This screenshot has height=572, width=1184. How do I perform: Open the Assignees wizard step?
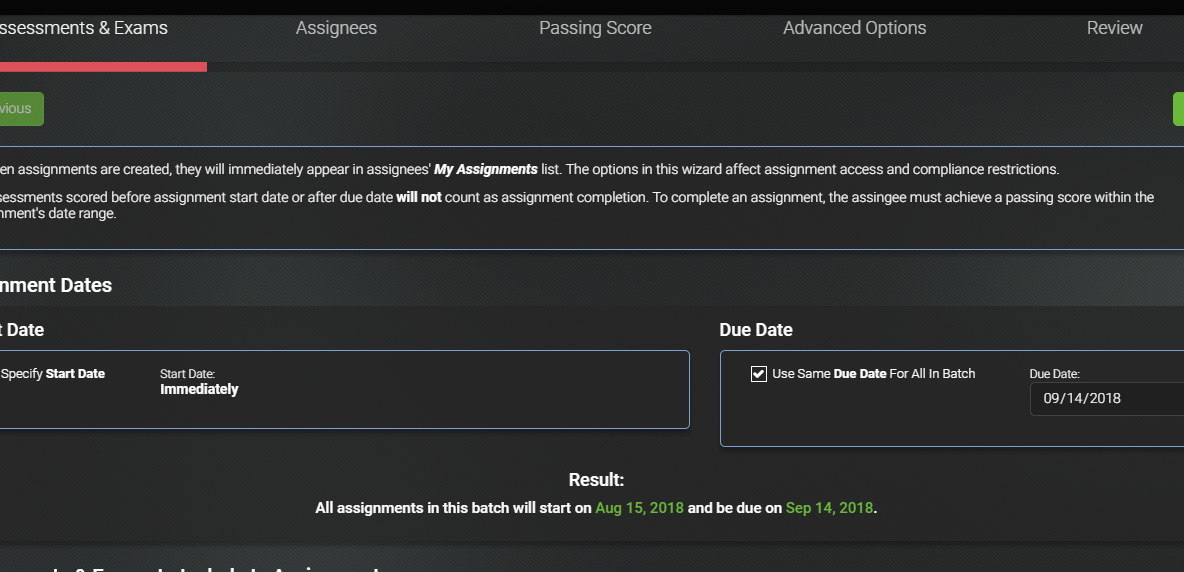coord(336,28)
